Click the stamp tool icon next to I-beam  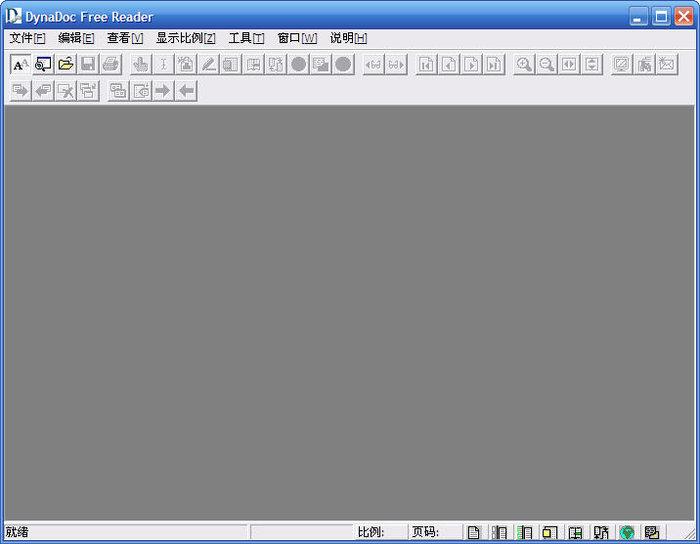[x=186, y=65]
